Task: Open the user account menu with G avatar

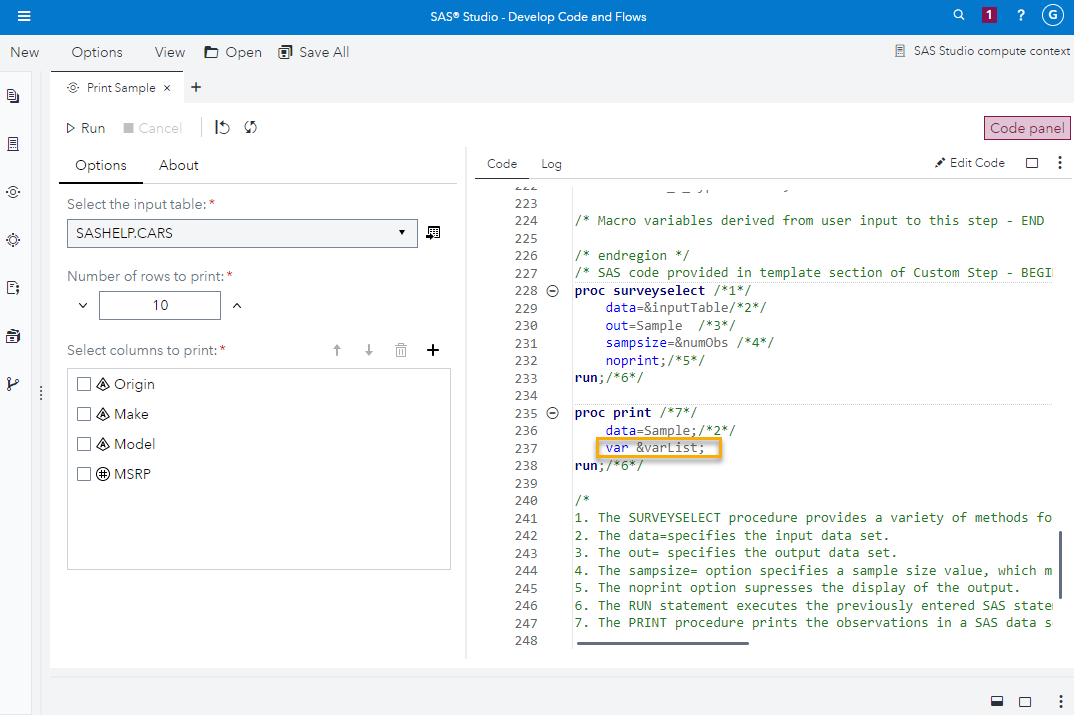Action: click(1051, 15)
